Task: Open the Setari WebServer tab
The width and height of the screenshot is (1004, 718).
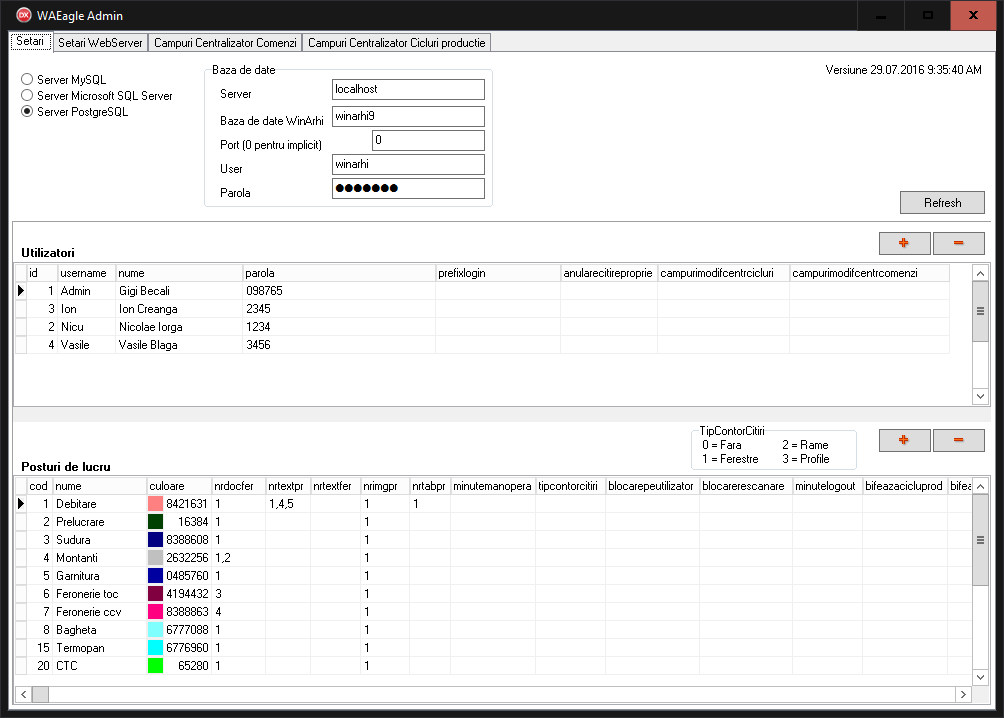Action: pyautogui.click(x=99, y=43)
